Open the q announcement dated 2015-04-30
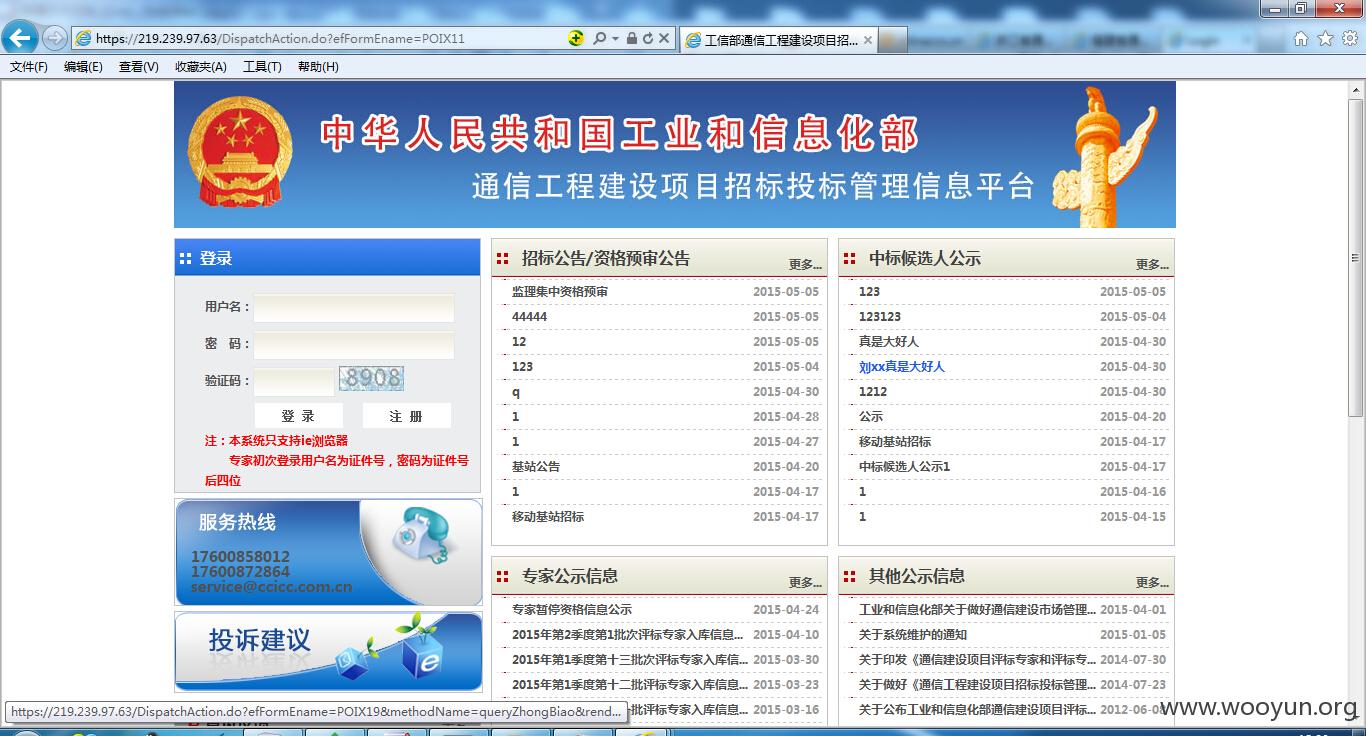Viewport: 1366px width, 736px height. pyautogui.click(x=516, y=392)
